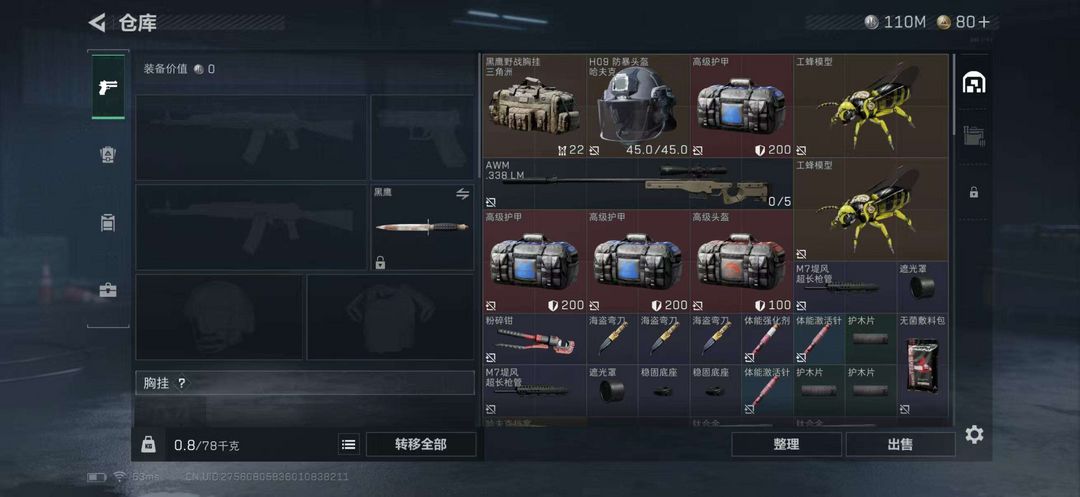Screen dimensions: 1080x497
Task: Select the H09 防暴头盔 helmet item
Action: (638, 106)
